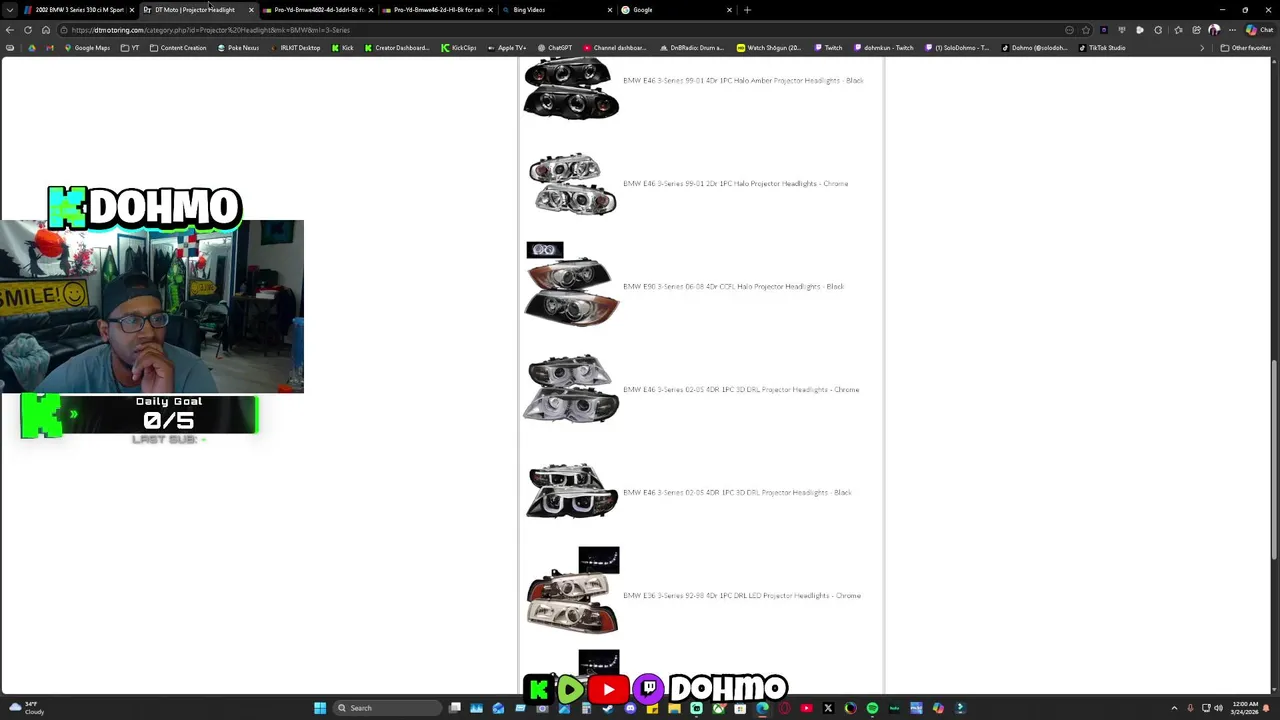Click the E46 3D DRL black headlight image
The height and width of the screenshot is (720, 1280).
572,491
